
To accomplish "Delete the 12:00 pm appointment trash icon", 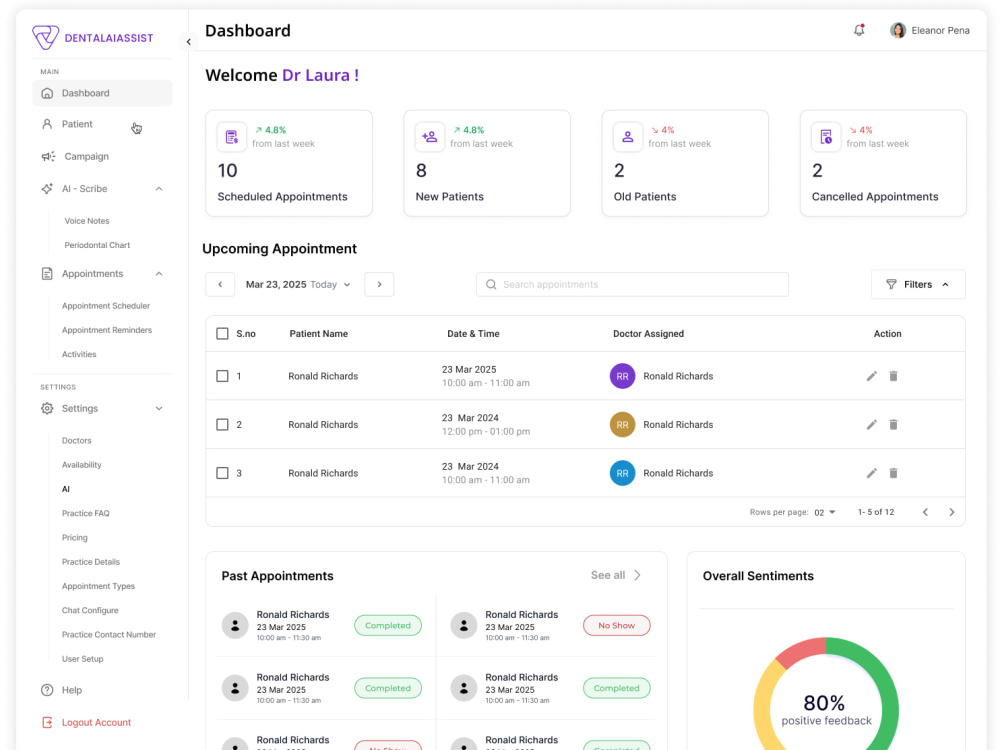I will [x=893, y=425].
